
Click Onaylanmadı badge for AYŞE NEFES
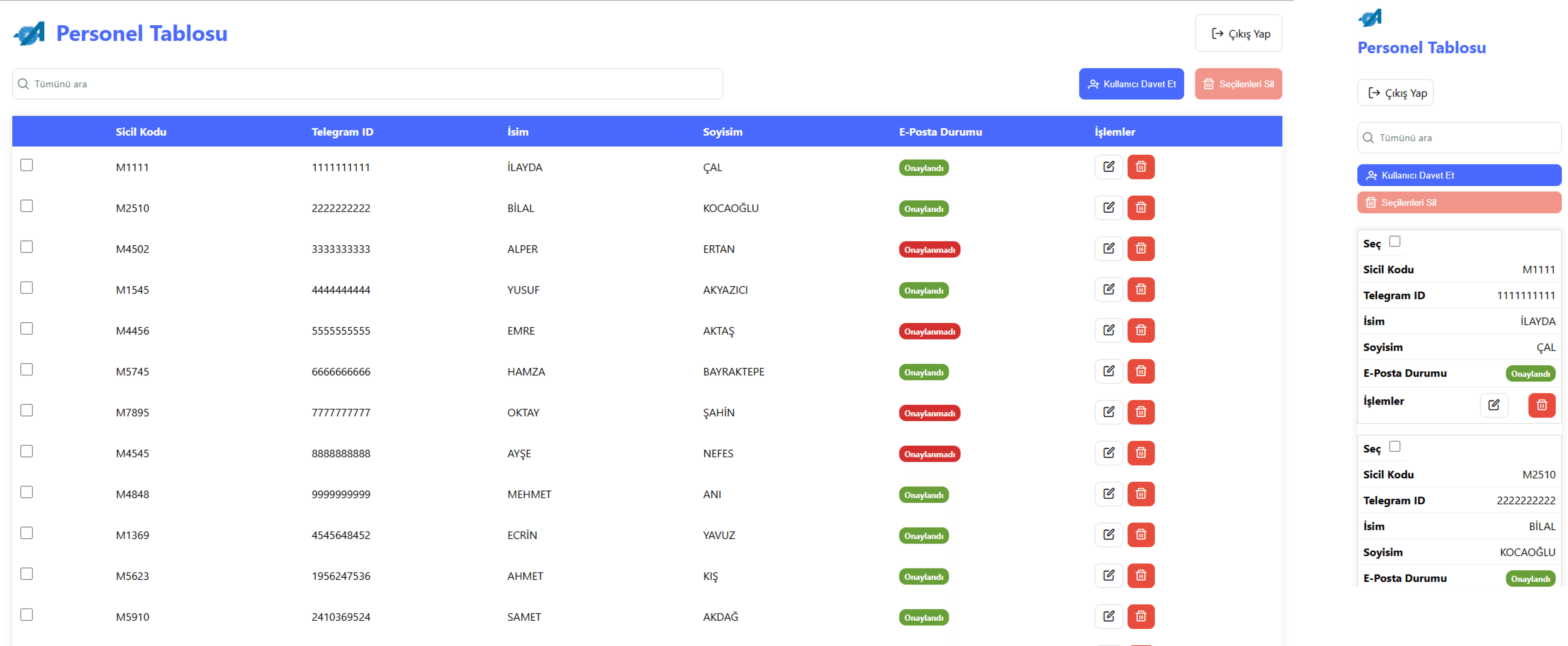point(929,454)
